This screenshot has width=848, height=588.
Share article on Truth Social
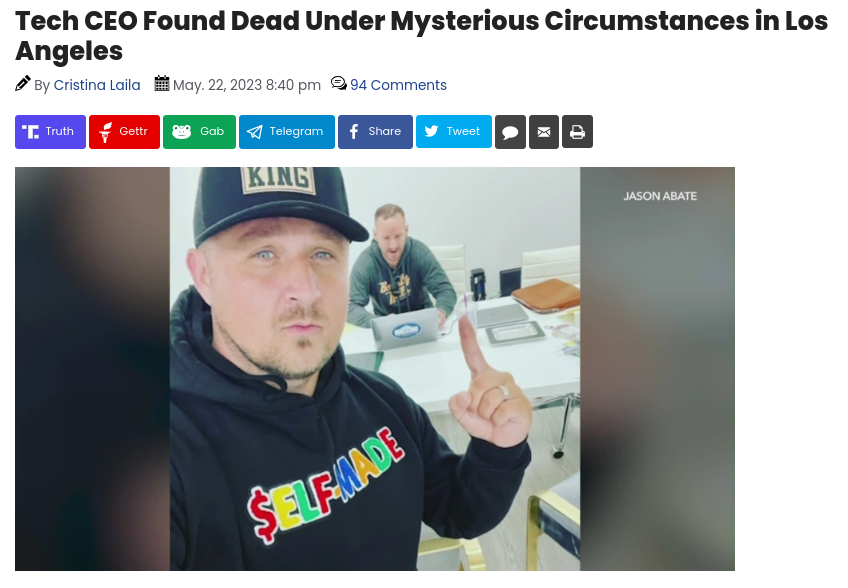tap(50, 131)
